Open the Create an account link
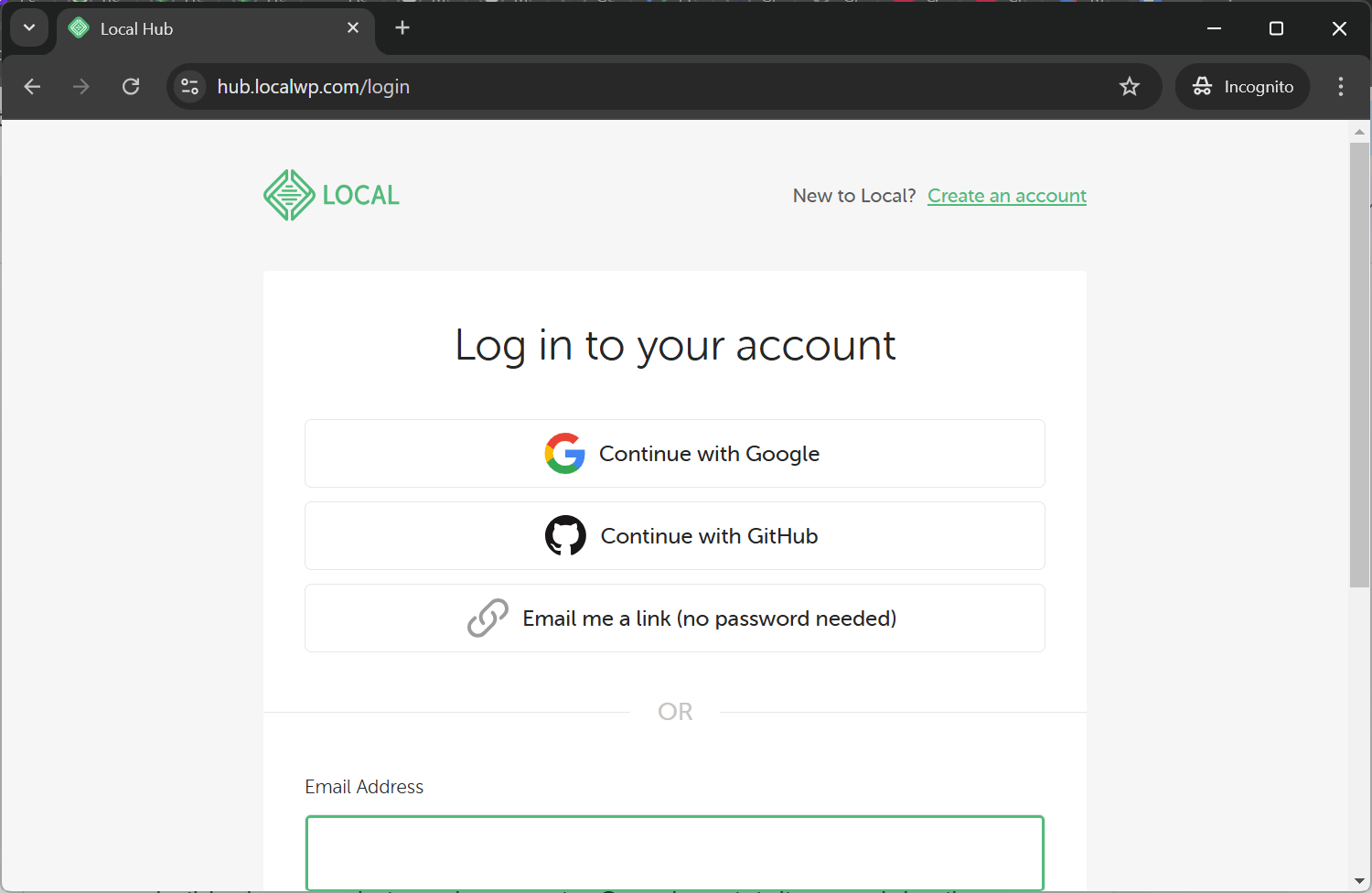 [x=1007, y=196]
